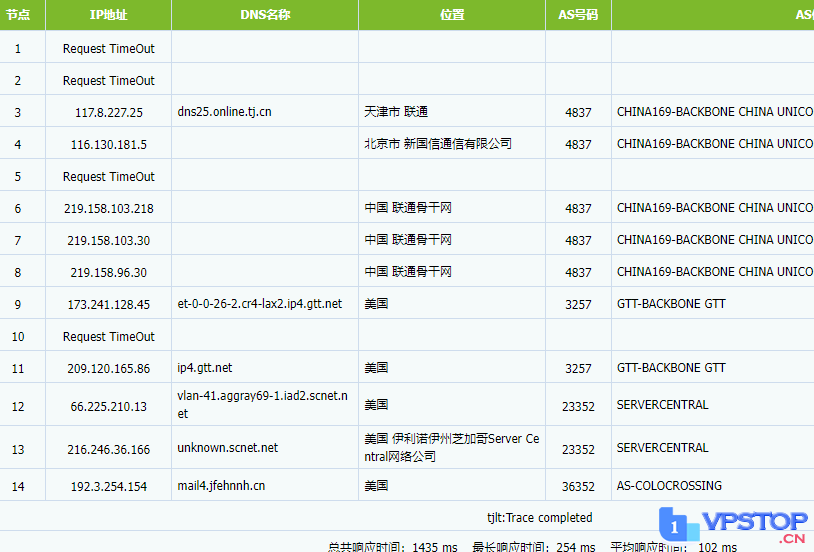
Task: Click CHINA169-BACKBONE in node 3 row
Action: (x=676, y=112)
